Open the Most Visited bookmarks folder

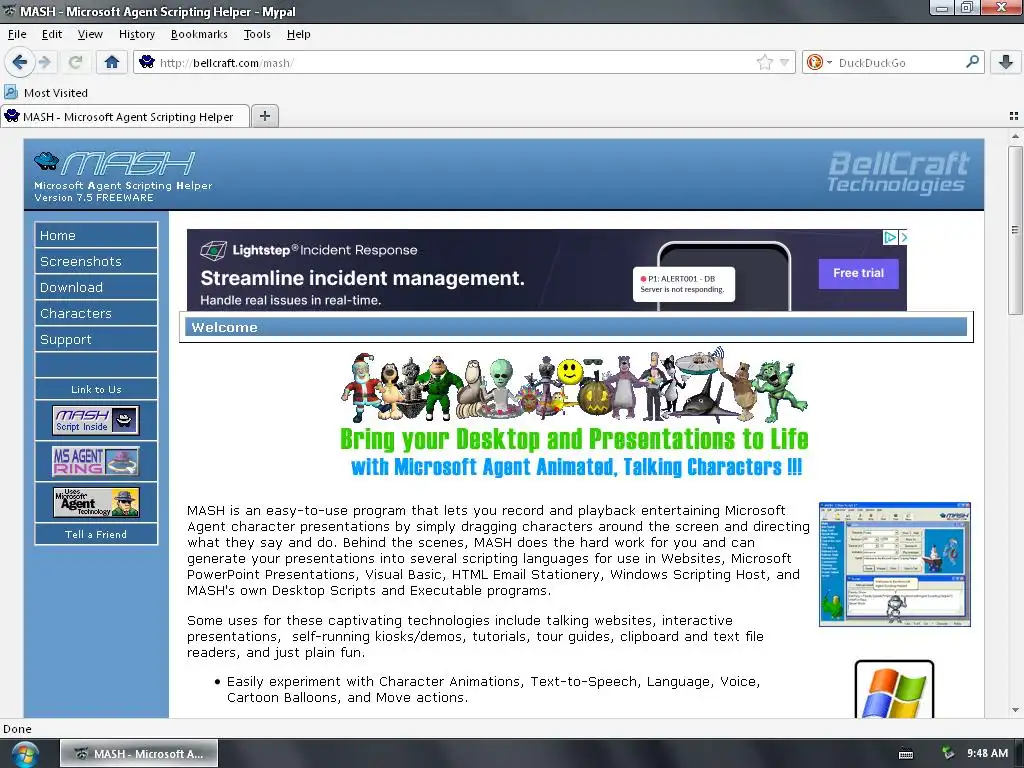46,93
